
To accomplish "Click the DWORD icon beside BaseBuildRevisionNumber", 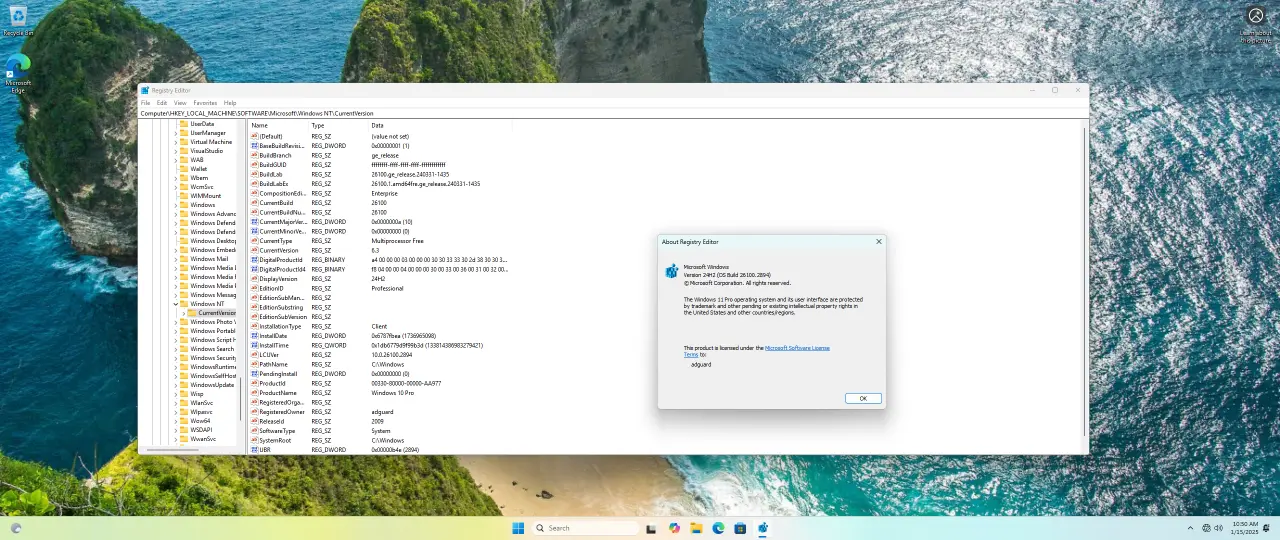I will point(255,146).
